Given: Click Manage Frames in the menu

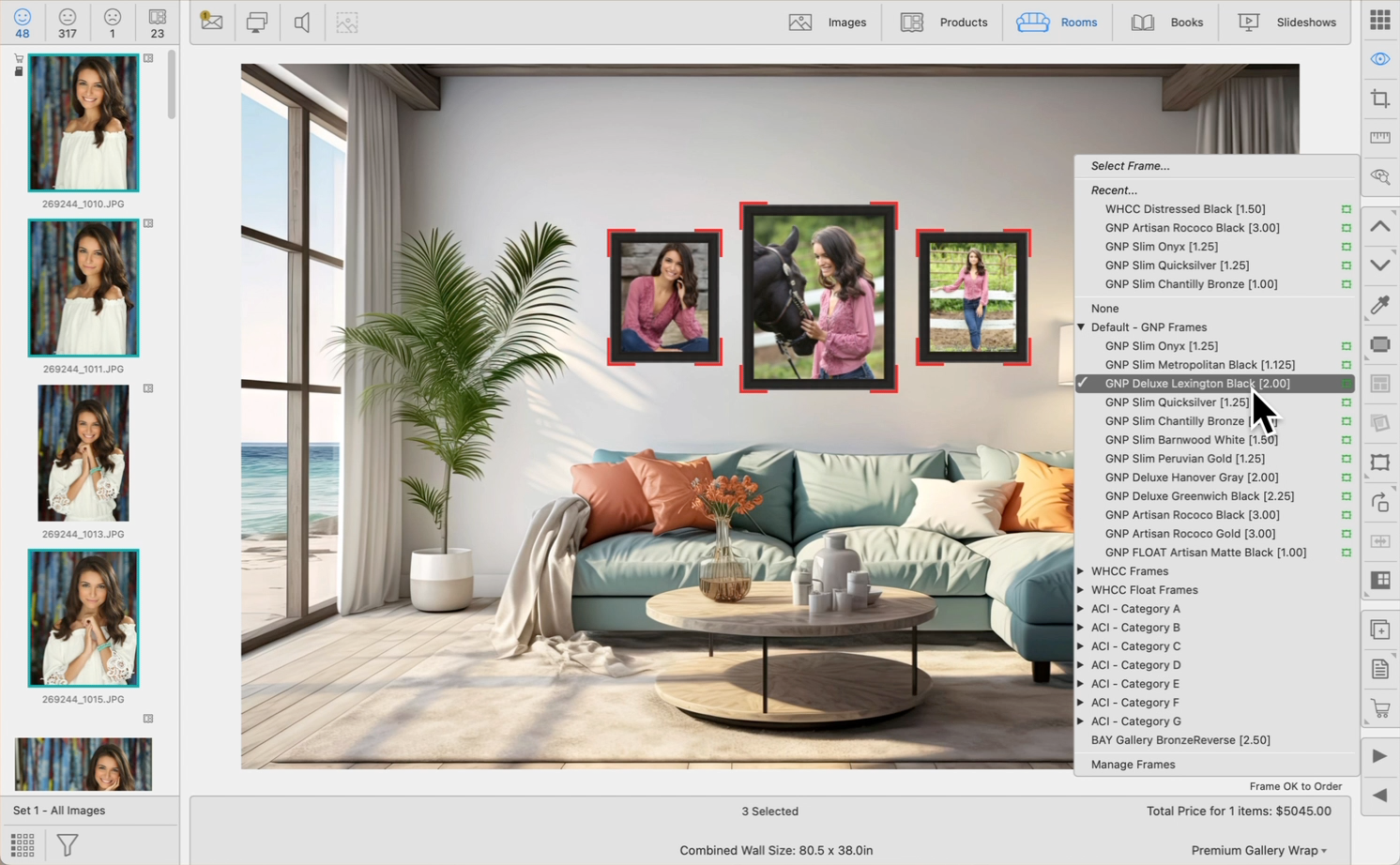Looking at the screenshot, I should [1133, 765].
